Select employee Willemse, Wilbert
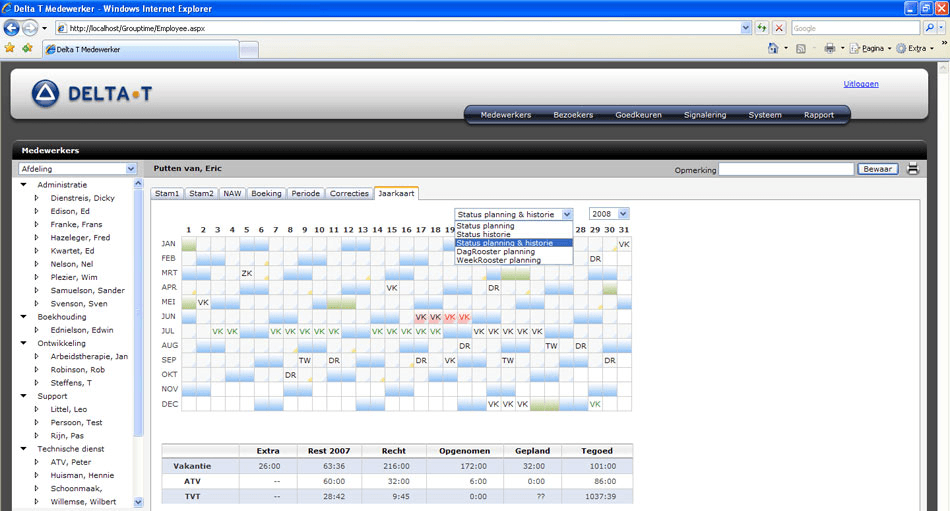This screenshot has width=950, height=511. (x=83, y=501)
